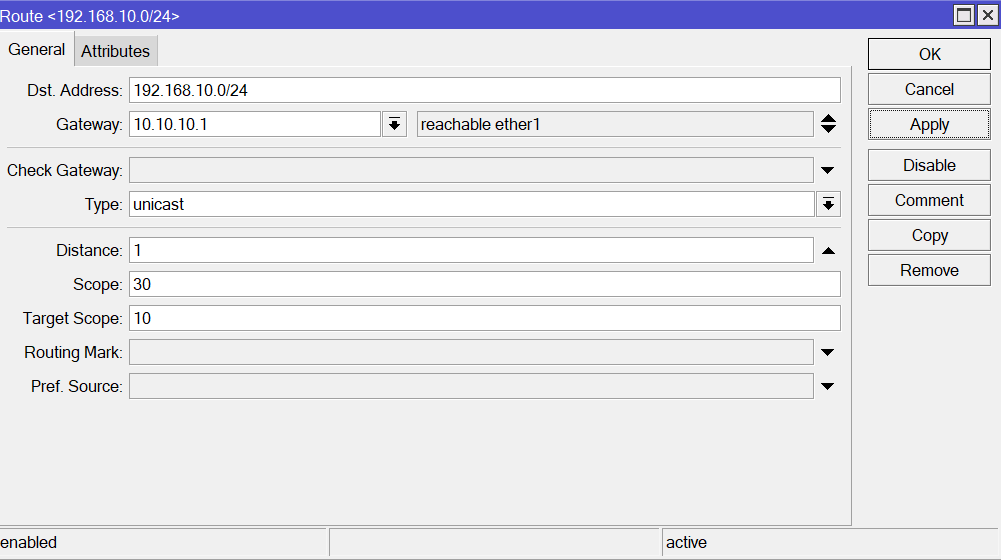Click the Pref. Source empty field
The image size is (1001, 560).
click(471, 386)
